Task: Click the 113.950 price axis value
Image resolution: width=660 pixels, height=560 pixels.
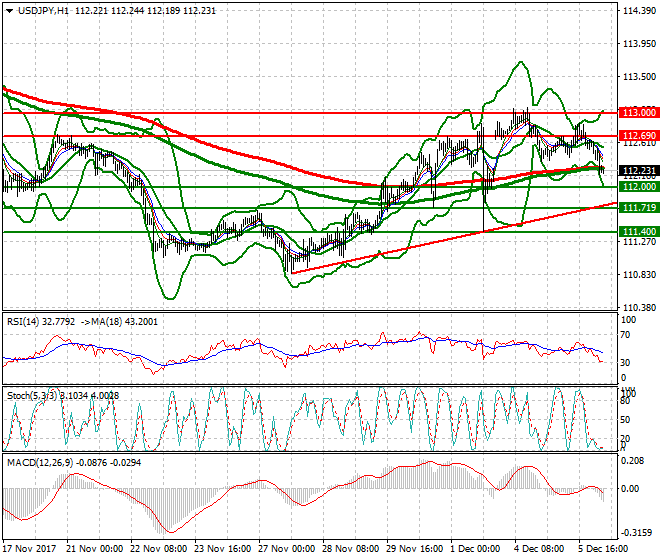Action: coord(639,43)
